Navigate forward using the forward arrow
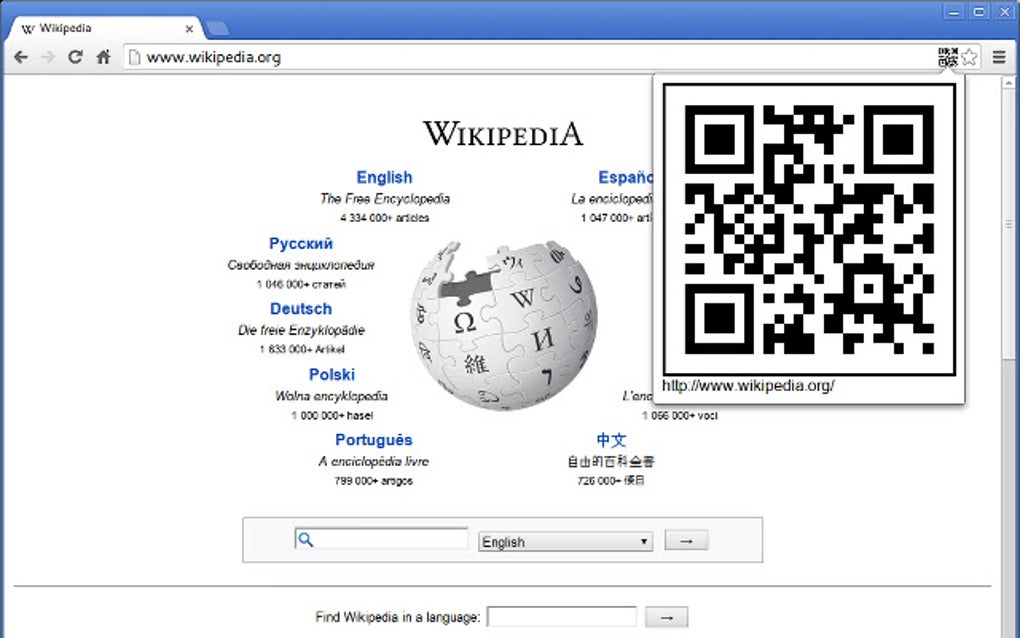 tap(47, 57)
